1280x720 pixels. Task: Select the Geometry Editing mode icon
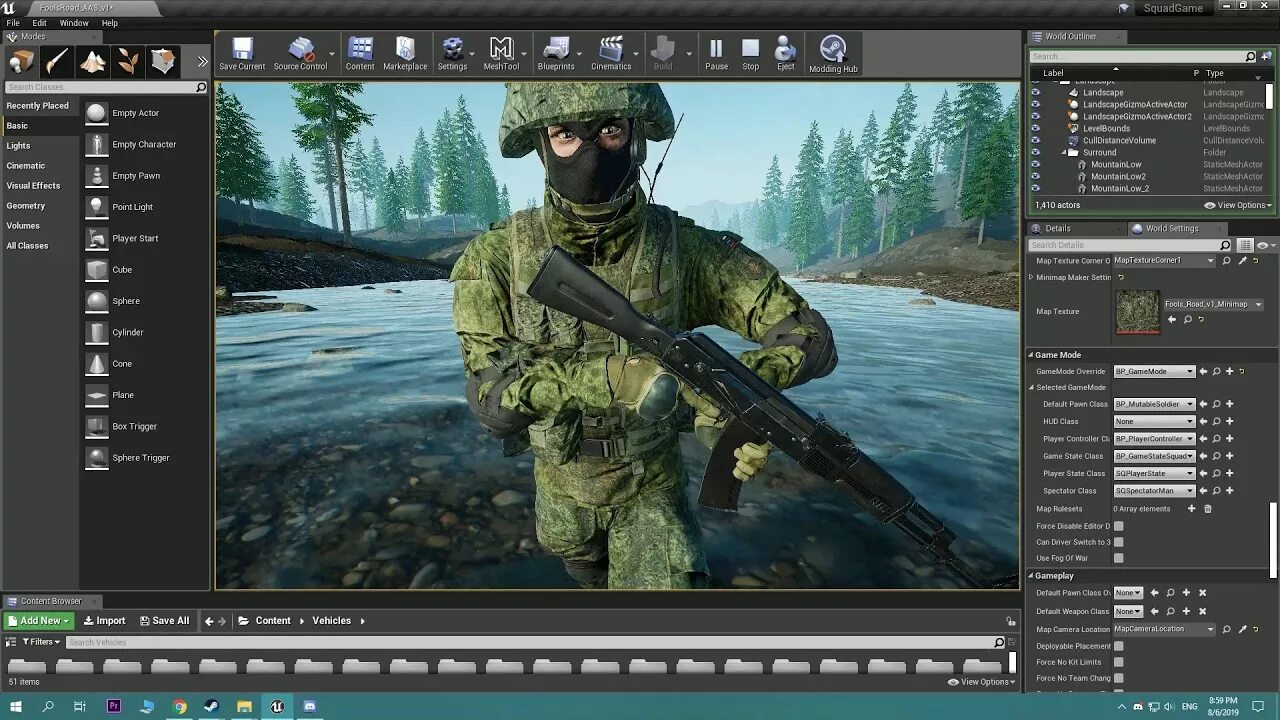(163, 62)
